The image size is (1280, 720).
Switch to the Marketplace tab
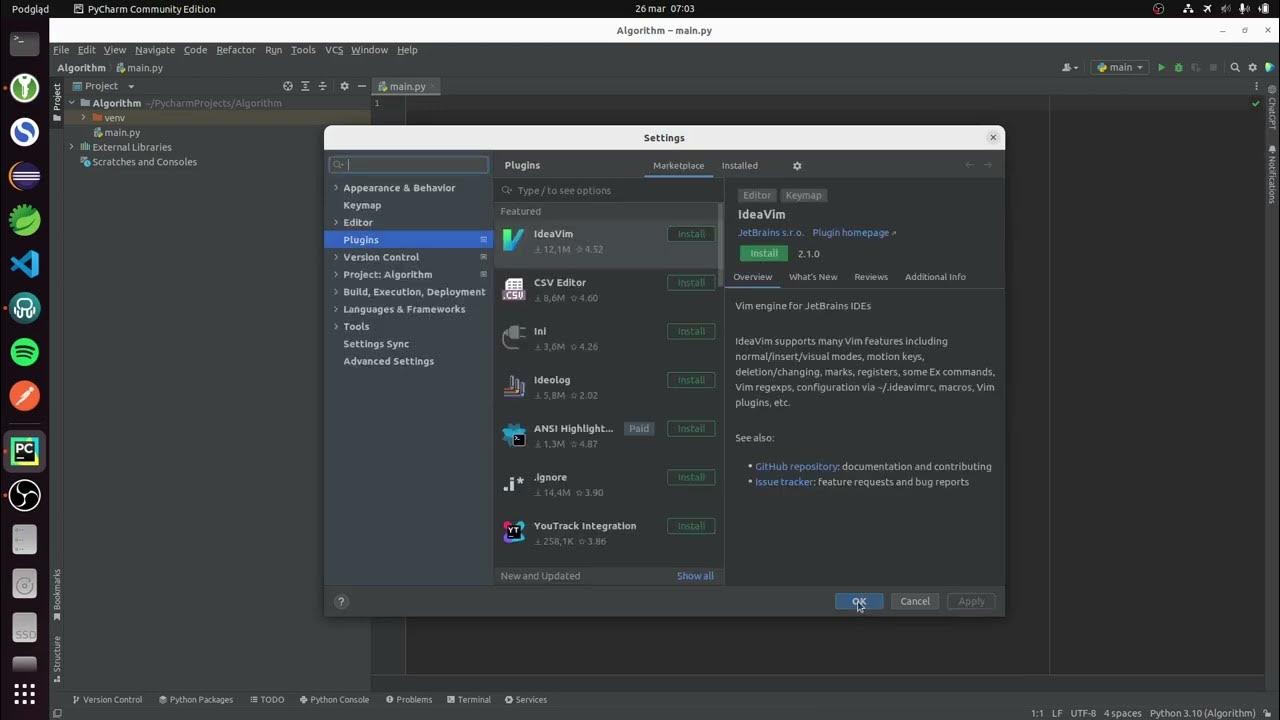coord(678,166)
